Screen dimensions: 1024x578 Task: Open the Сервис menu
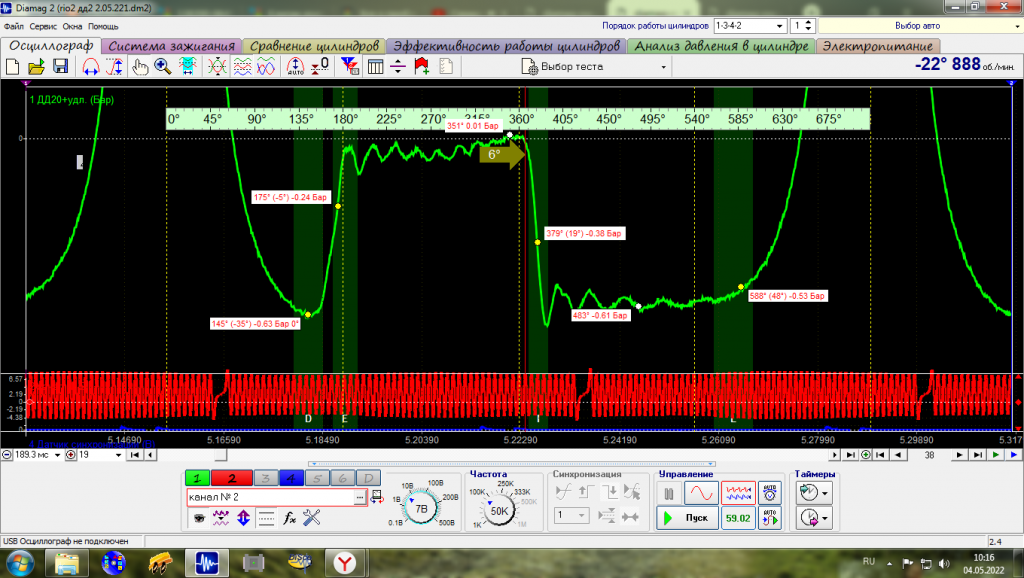point(43,26)
